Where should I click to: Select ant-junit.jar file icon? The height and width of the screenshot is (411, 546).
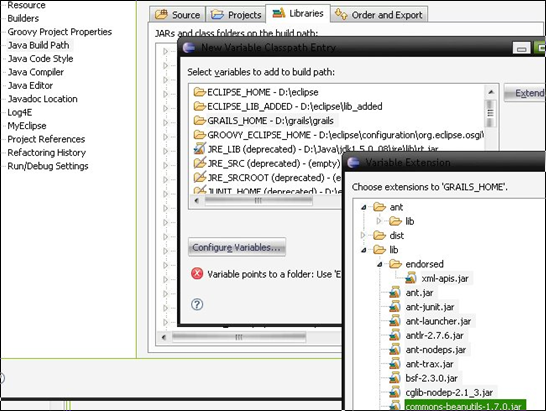pos(395,307)
